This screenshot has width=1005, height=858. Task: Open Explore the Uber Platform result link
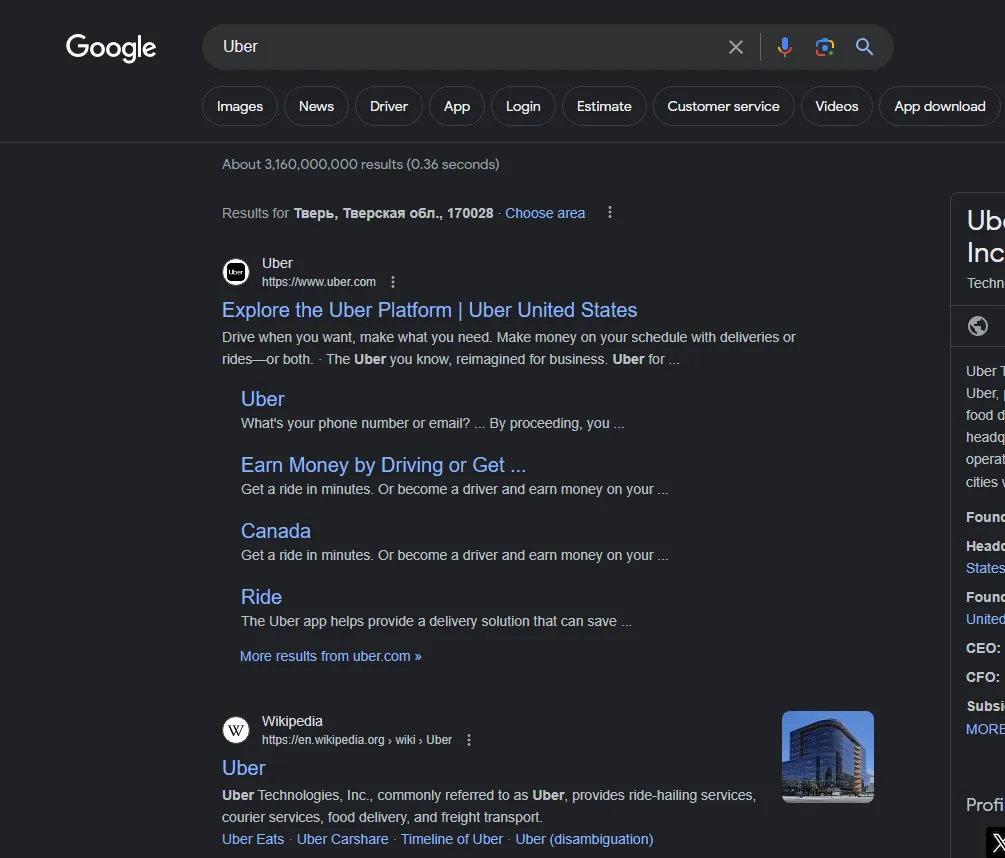click(429, 310)
